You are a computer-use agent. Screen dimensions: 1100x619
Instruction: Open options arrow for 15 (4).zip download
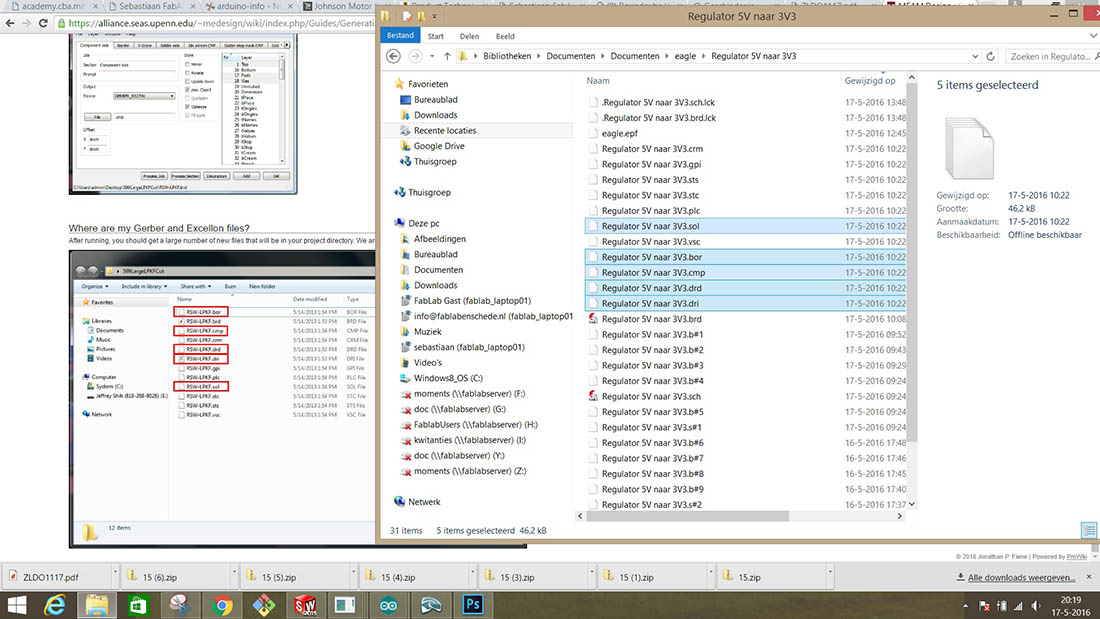pyautogui.click(x=473, y=572)
